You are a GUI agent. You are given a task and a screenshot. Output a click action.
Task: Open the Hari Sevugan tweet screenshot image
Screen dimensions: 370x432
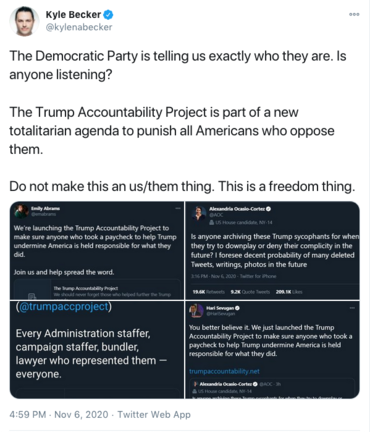point(272,350)
